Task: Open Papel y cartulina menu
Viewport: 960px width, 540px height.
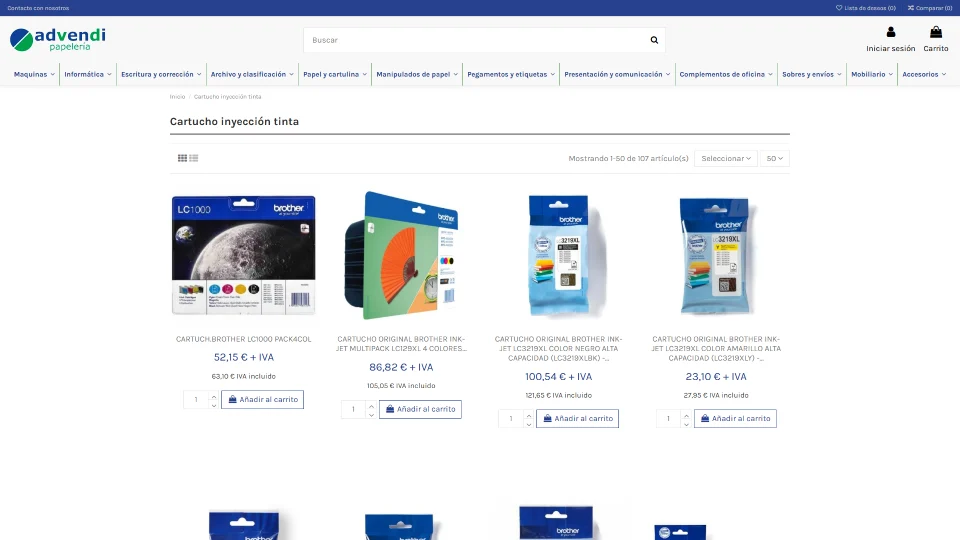Action: (335, 74)
